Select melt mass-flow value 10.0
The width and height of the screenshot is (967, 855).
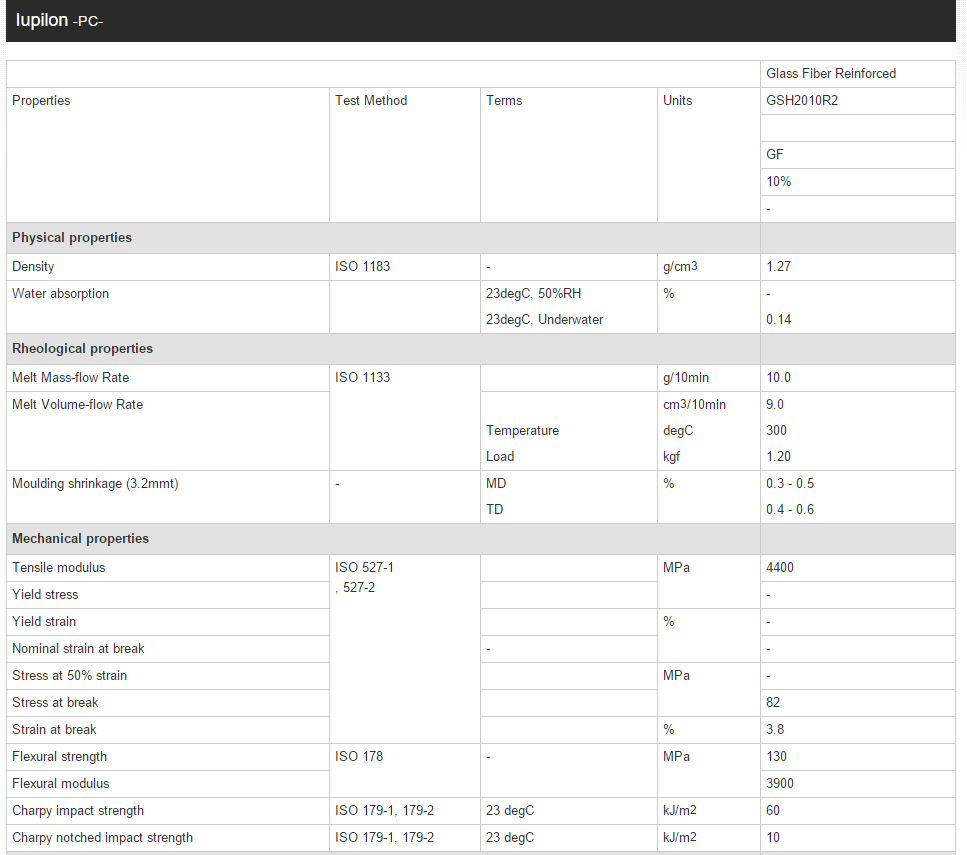click(778, 378)
